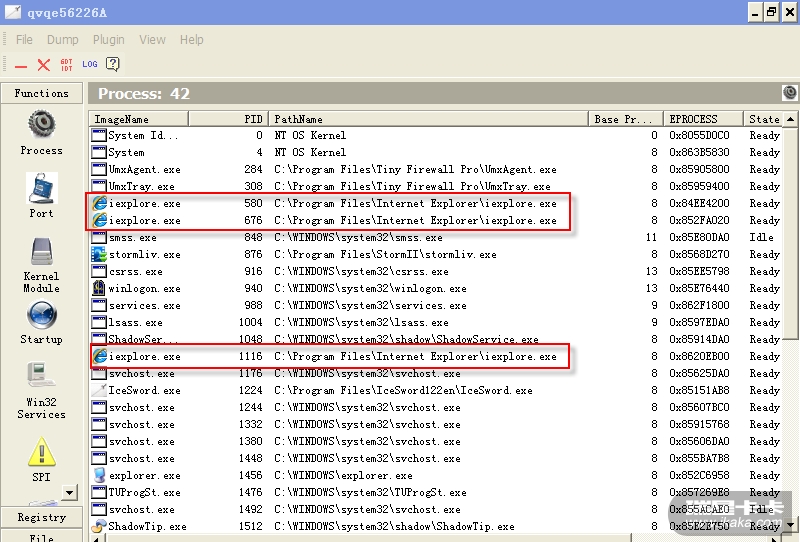800x542 pixels.
Task: Click the process list scroll up arrow
Action: coord(790,119)
